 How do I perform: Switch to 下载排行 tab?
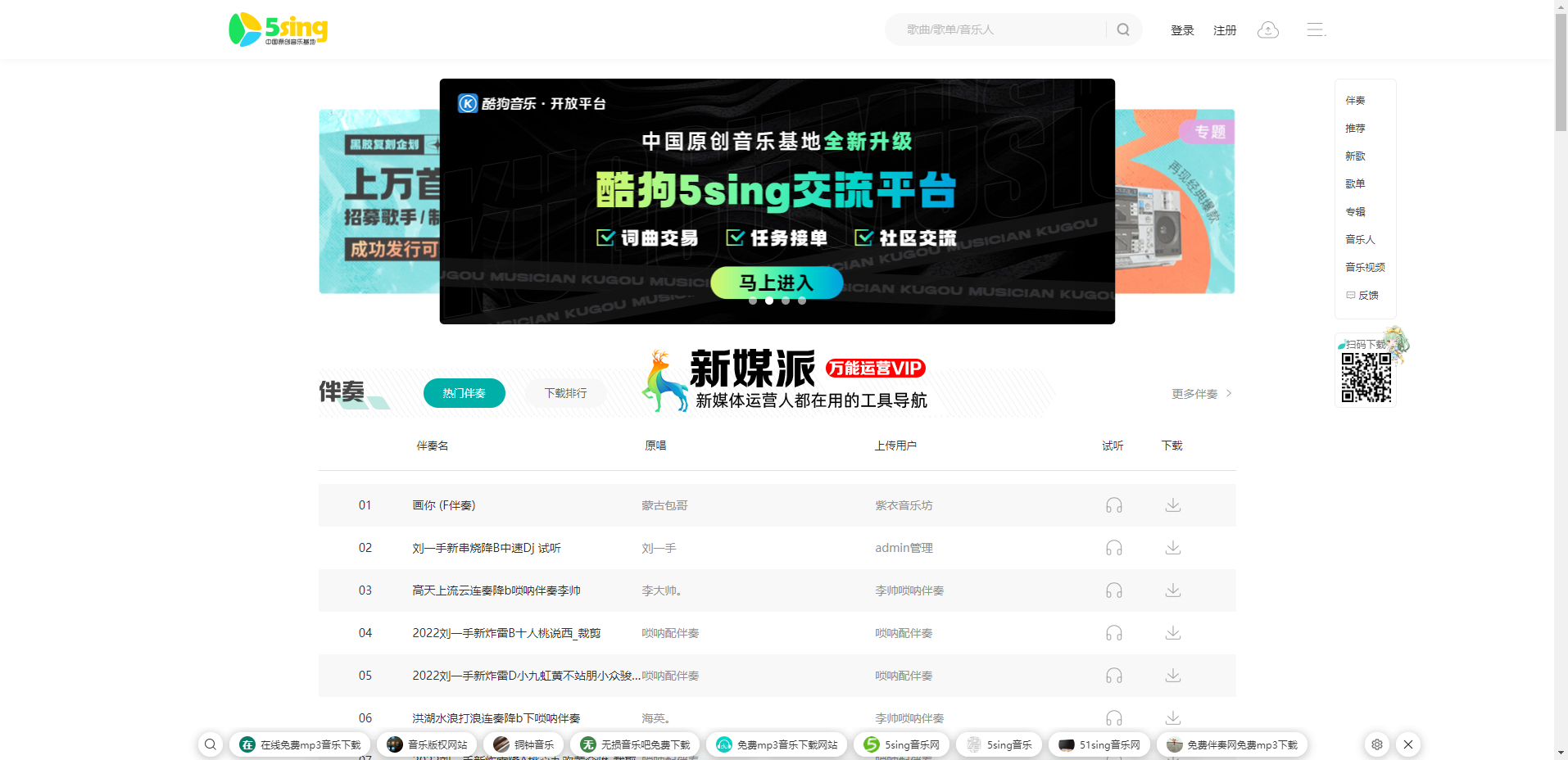[565, 393]
